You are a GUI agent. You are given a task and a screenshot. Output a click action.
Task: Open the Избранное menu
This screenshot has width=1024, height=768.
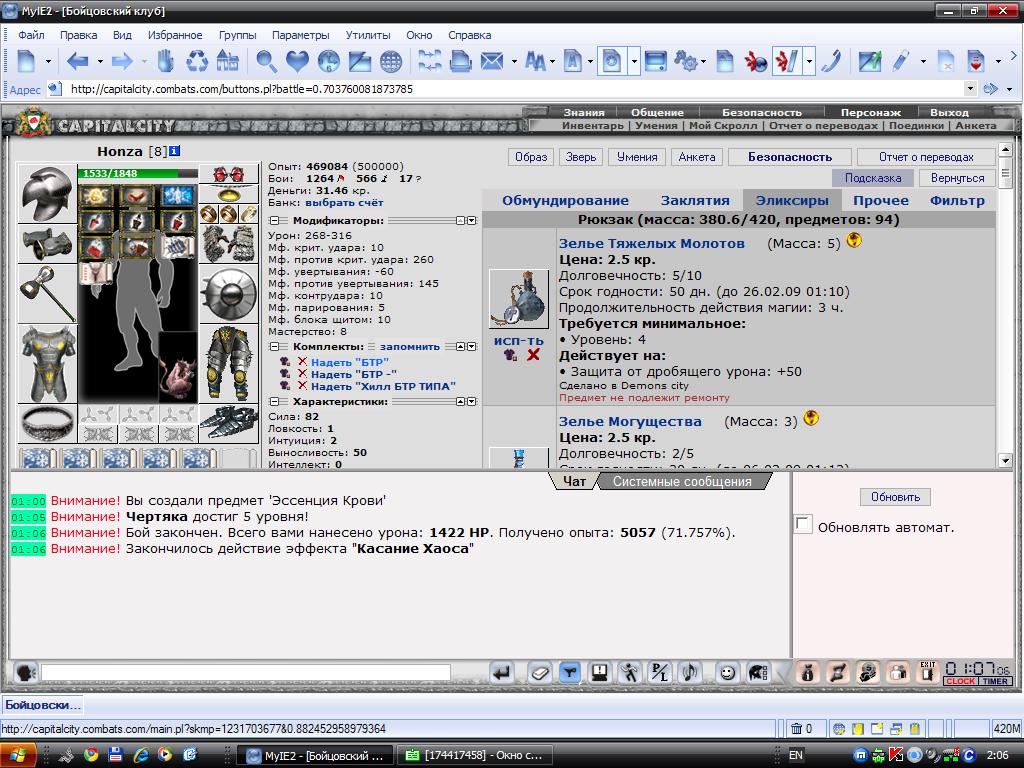pos(175,35)
